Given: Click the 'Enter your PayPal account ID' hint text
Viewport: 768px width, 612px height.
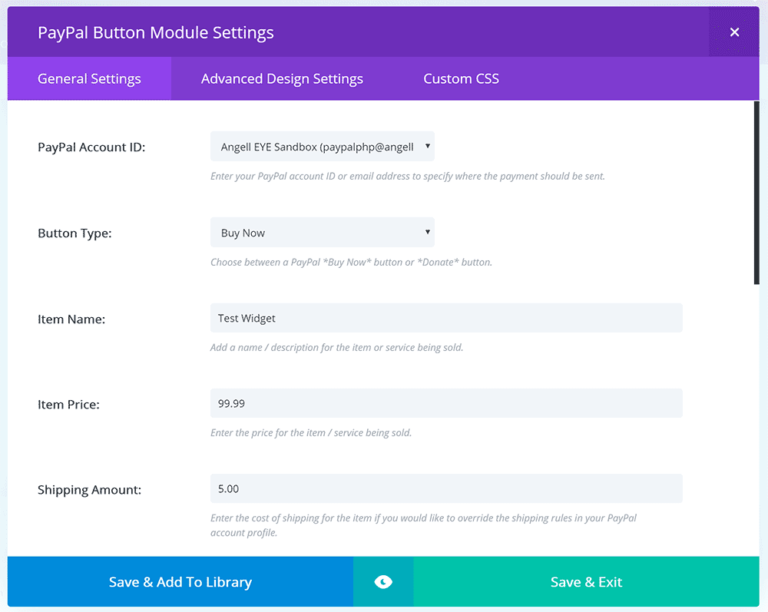Looking at the screenshot, I should click(x=408, y=176).
